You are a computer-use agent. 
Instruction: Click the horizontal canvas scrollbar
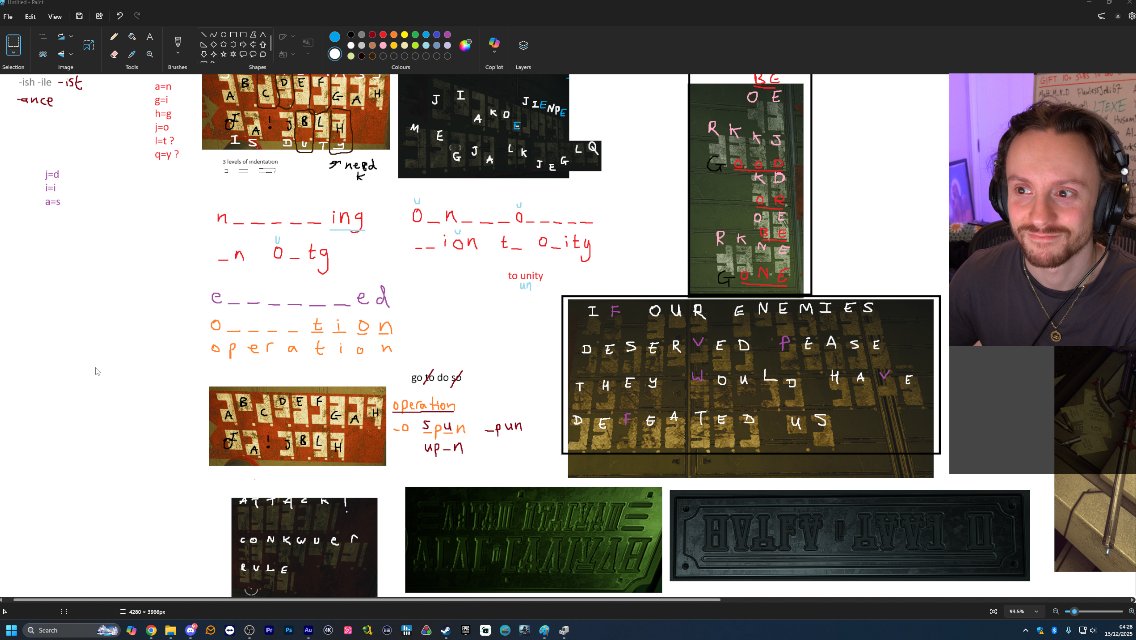pos(366,600)
